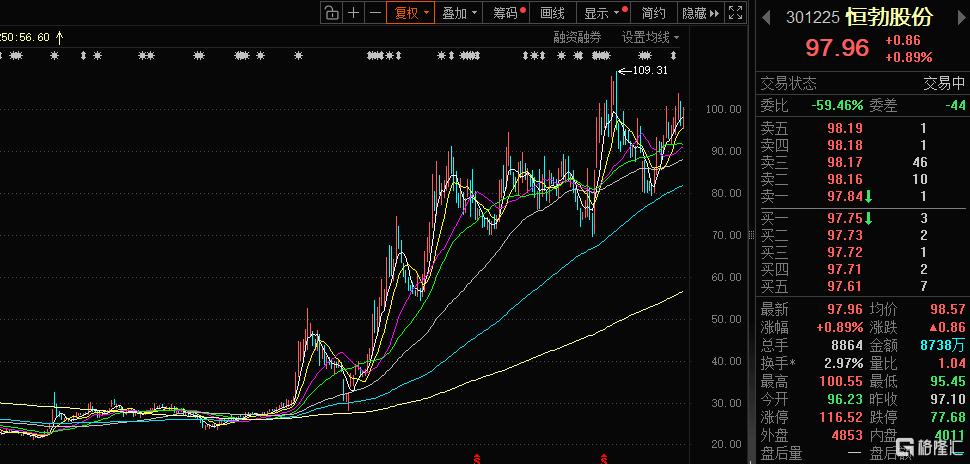Expand the 叠加 overlay dropdown
The width and height of the screenshot is (970, 464).
460,13
